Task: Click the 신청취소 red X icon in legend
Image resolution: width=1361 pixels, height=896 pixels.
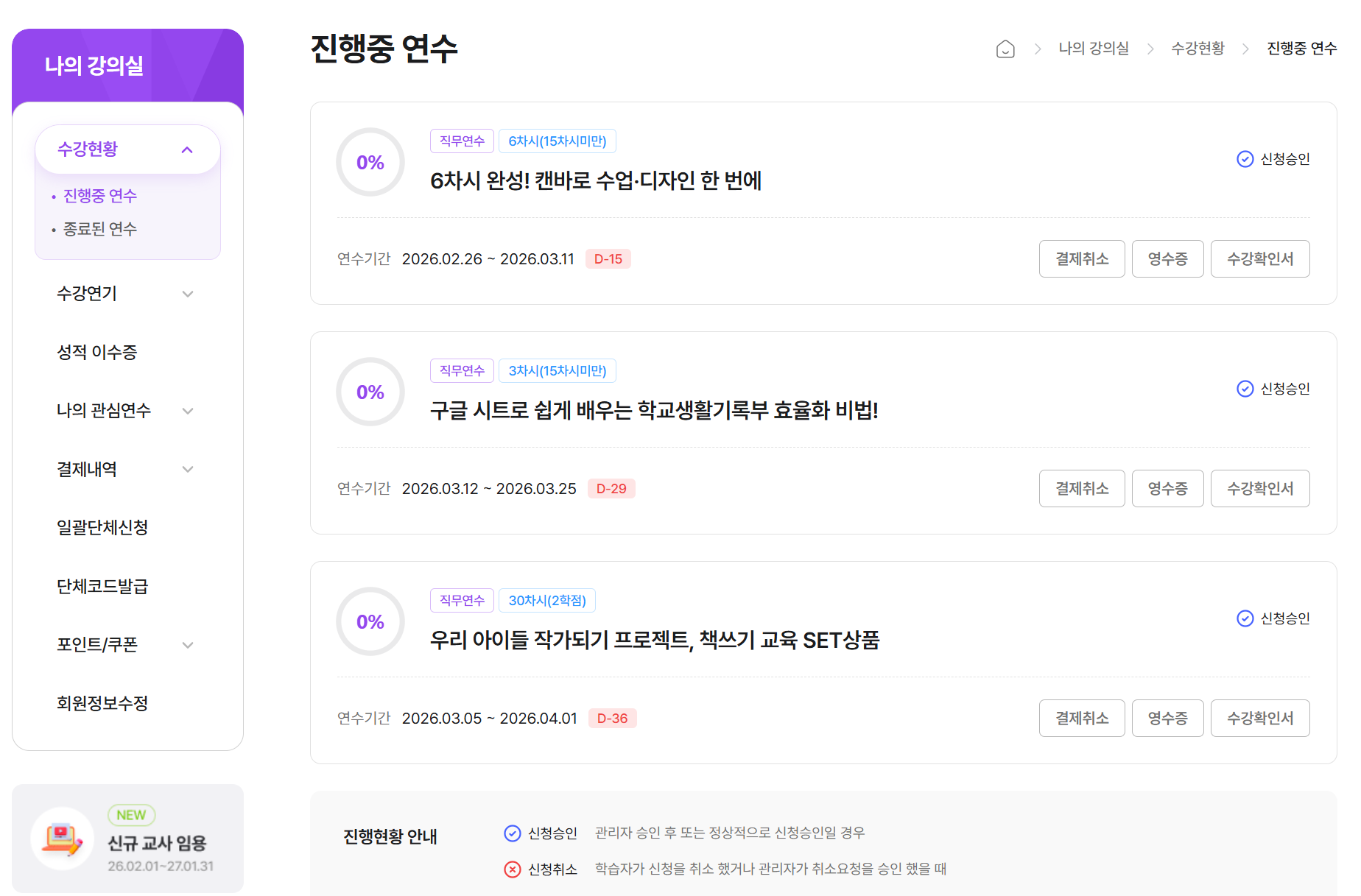Action: coord(512,869)
